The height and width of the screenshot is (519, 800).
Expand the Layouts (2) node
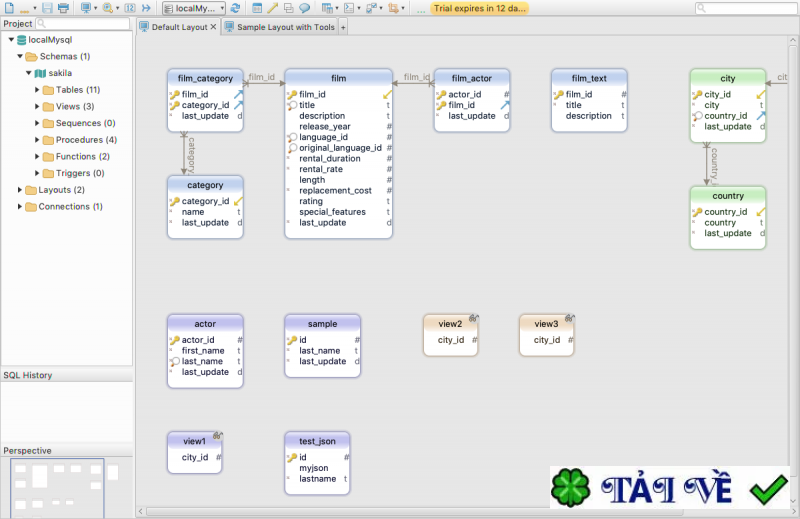(20, 190)
